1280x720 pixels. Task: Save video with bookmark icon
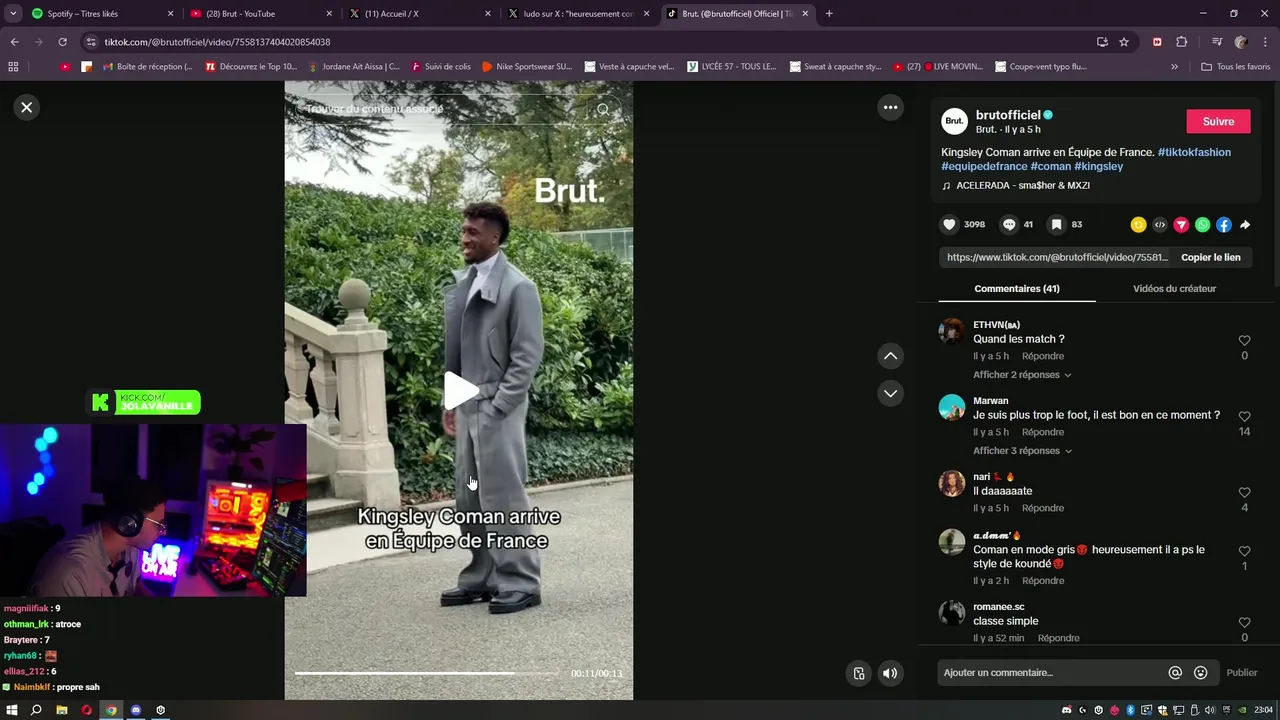click(1056, 225)
